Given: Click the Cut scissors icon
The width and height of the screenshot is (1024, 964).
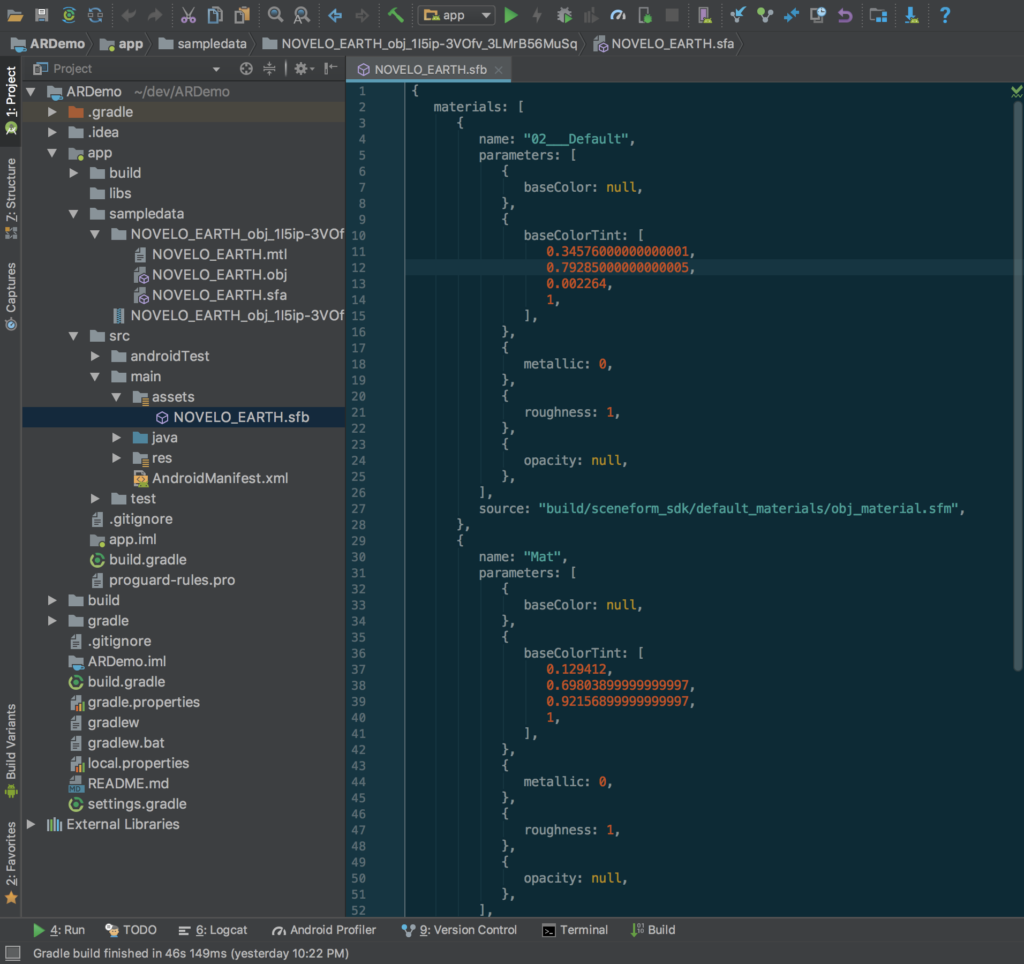Looking at the screenshot, I should pos(188,15).
